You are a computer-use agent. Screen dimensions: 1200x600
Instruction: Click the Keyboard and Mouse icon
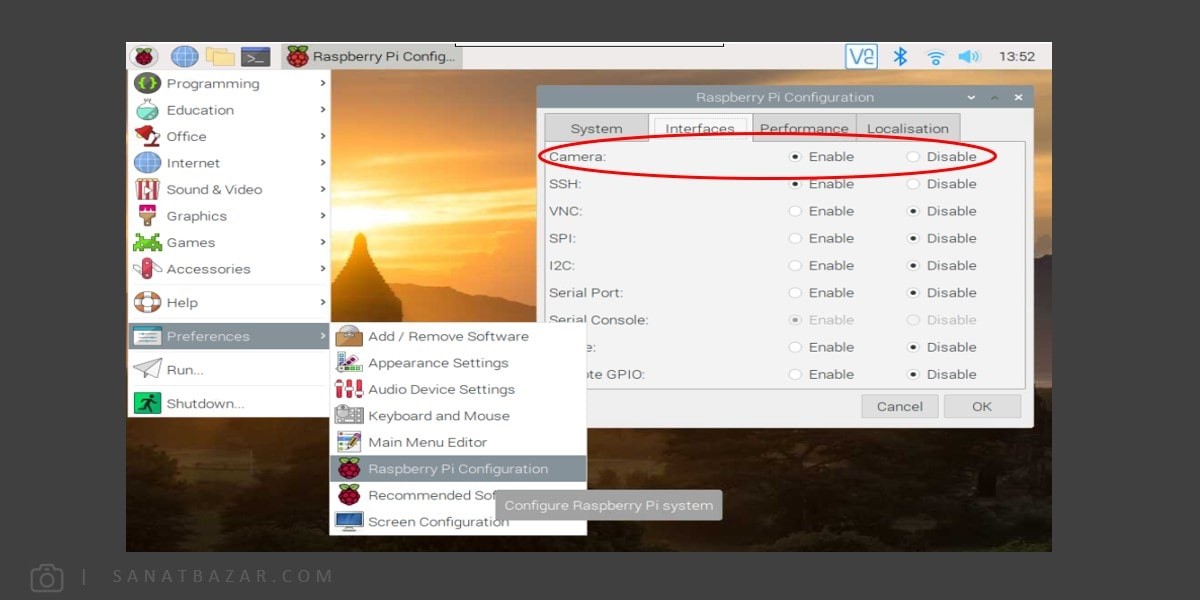[x=349, y=416]
